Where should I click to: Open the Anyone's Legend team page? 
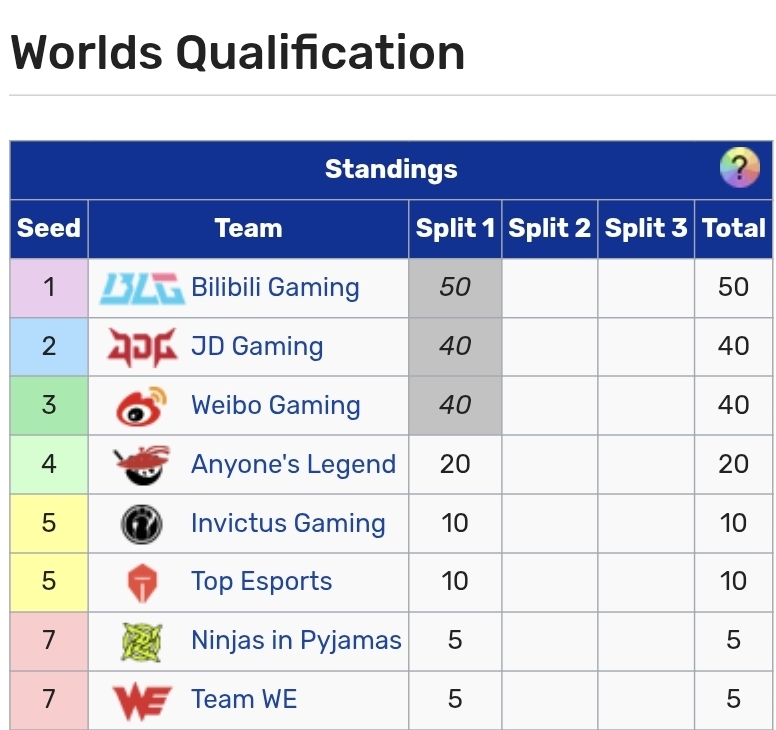tap(293, 465)
